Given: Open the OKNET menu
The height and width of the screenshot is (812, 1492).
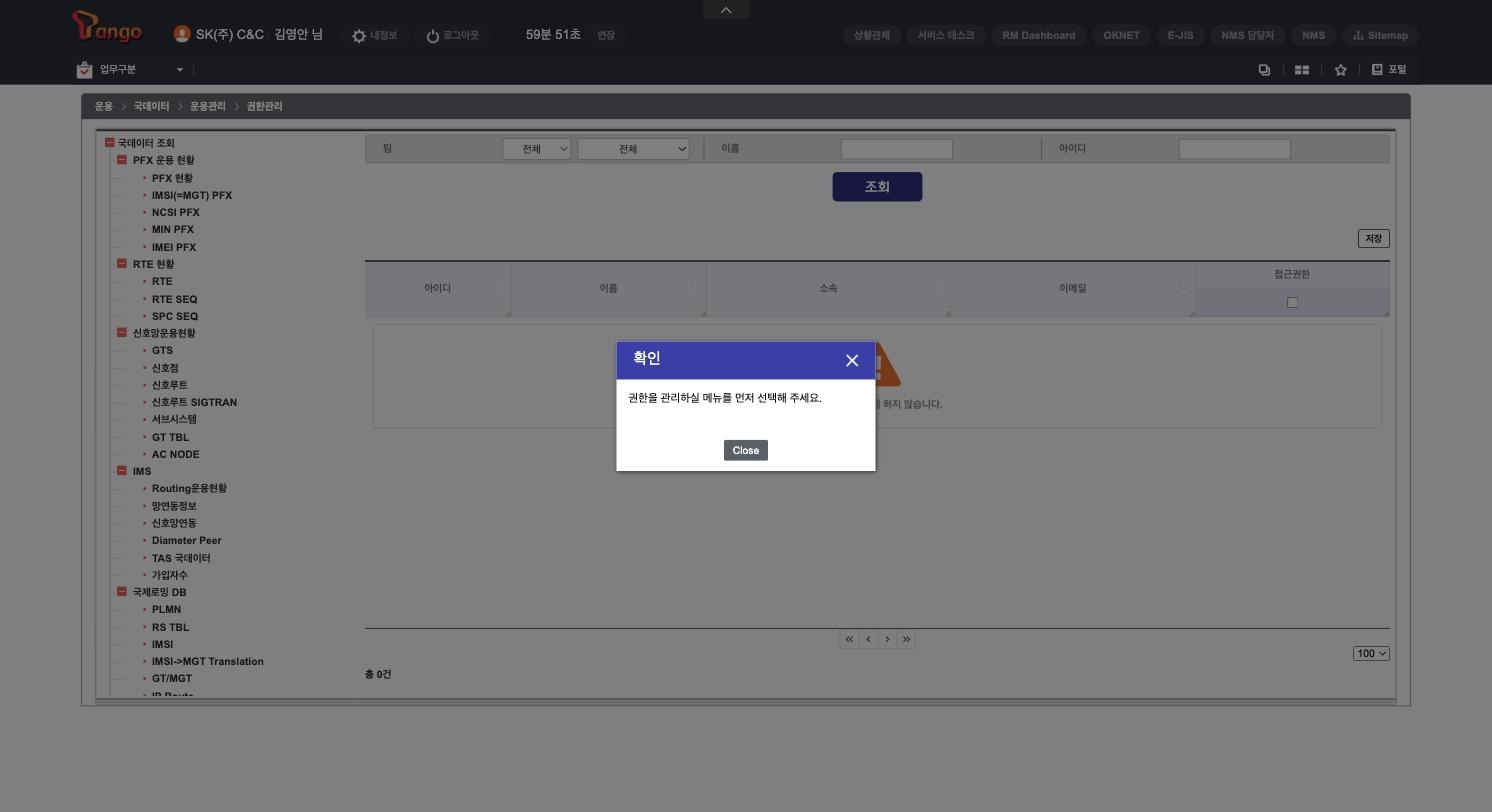Looking at the screenshot, I should 1121,36.
